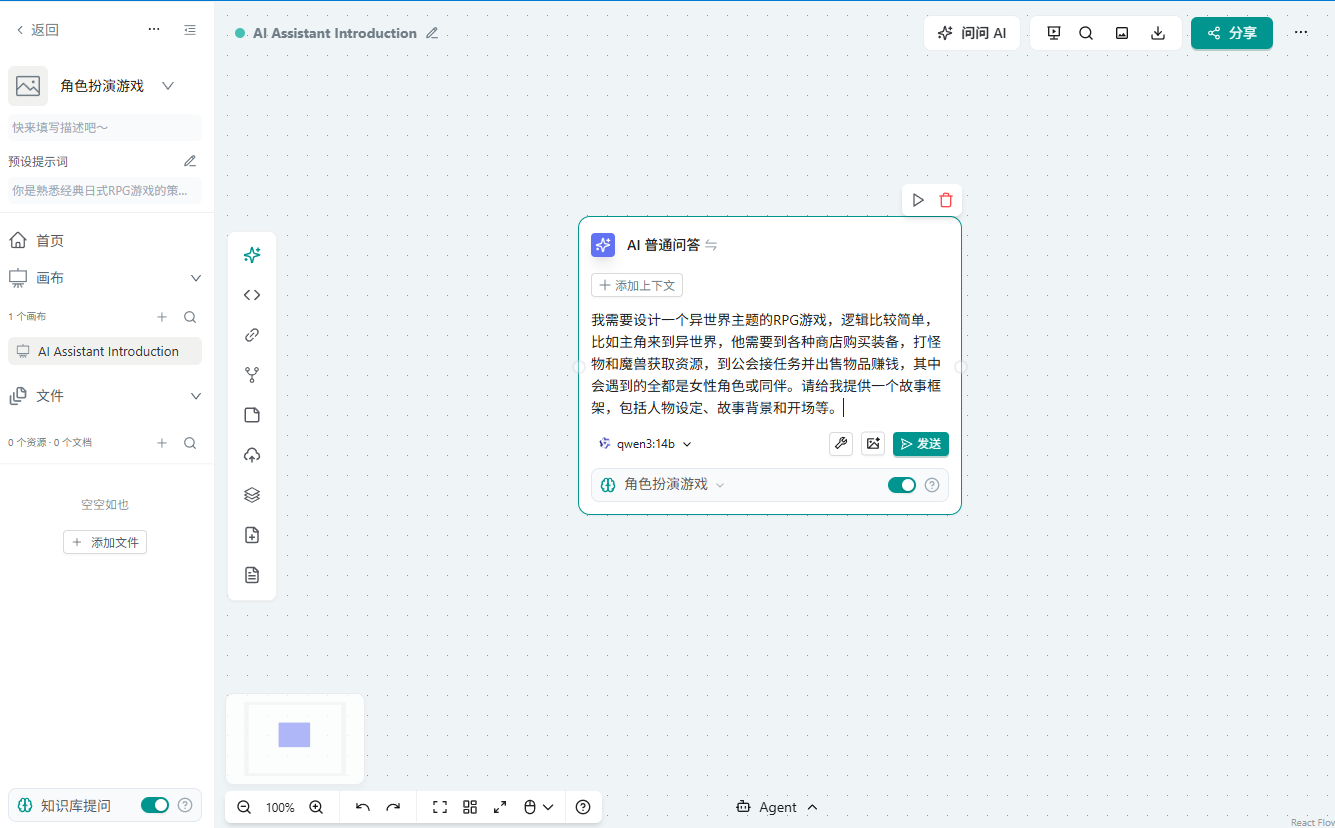Search files with the magnifier icon

tap(190, 443)
